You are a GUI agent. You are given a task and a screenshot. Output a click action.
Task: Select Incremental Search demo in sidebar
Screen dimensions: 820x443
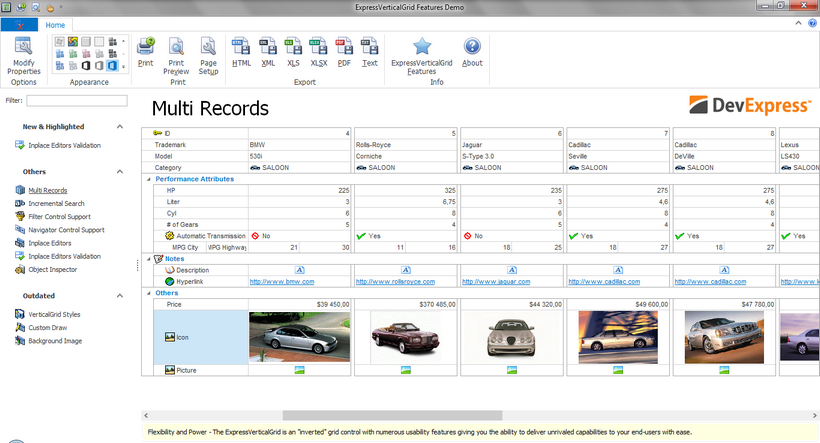(57, 203)
